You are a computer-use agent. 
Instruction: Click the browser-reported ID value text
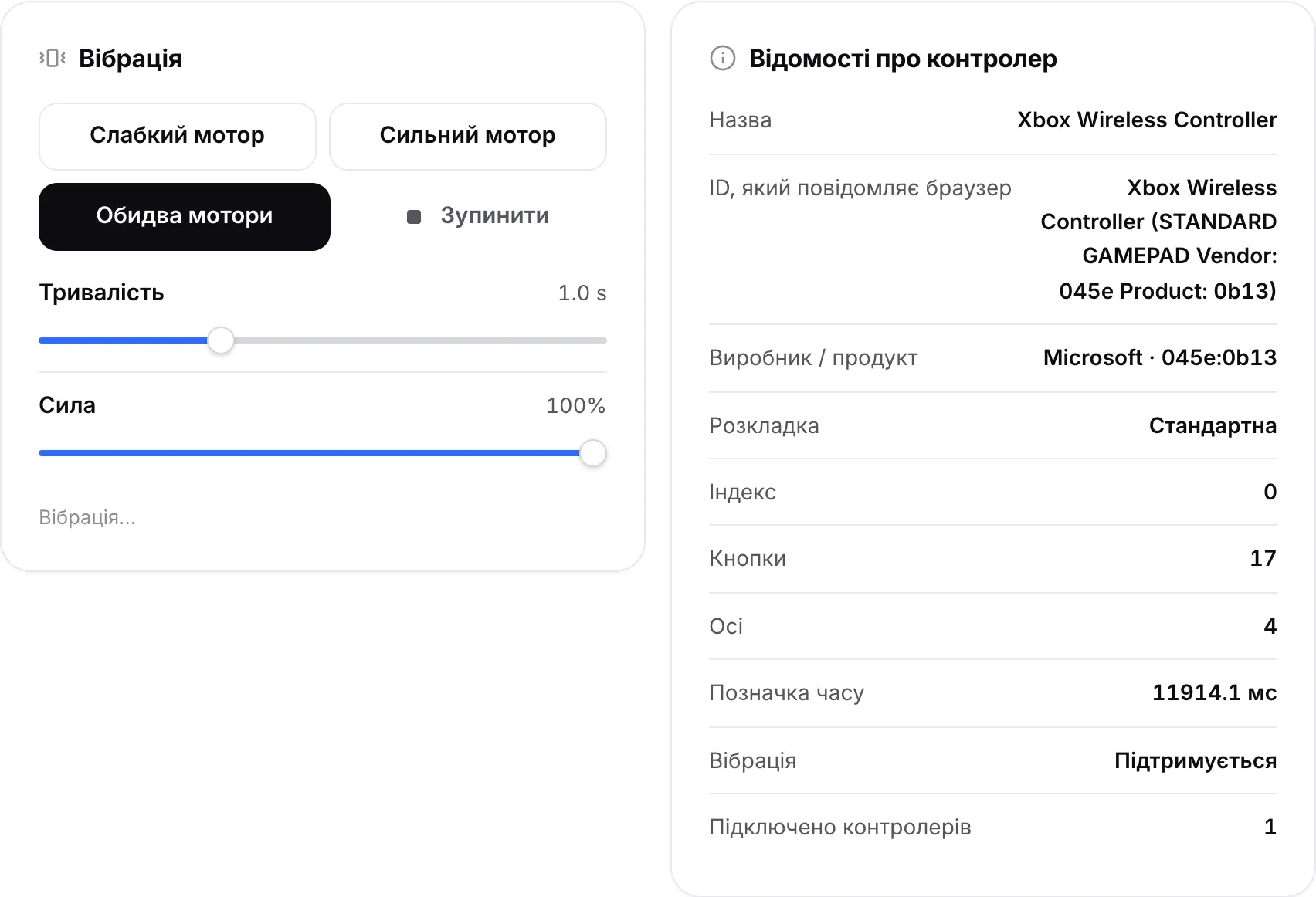tap(1158, 239)
